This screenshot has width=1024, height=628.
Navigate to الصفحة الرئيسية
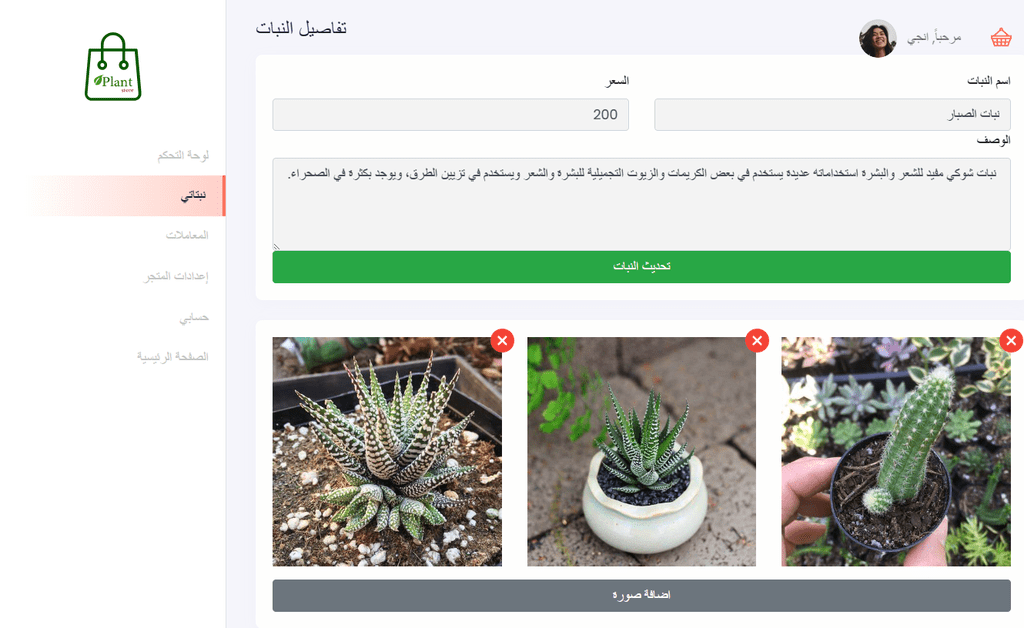pos(172,356)
